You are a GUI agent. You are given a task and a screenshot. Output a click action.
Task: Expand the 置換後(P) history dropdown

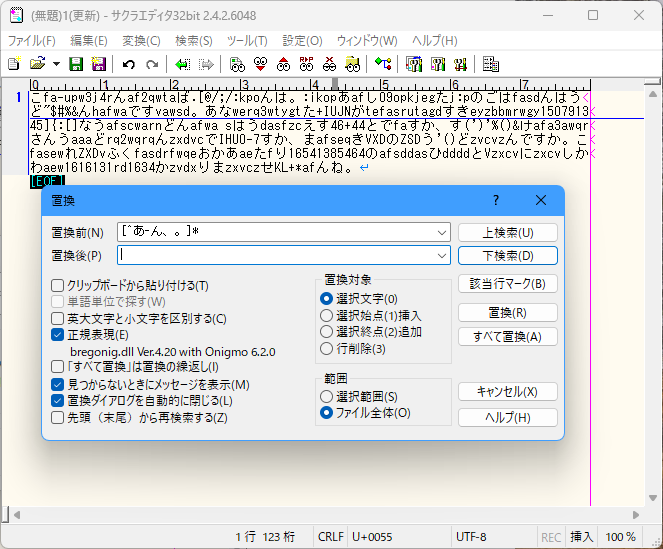(x=442, y=255)
